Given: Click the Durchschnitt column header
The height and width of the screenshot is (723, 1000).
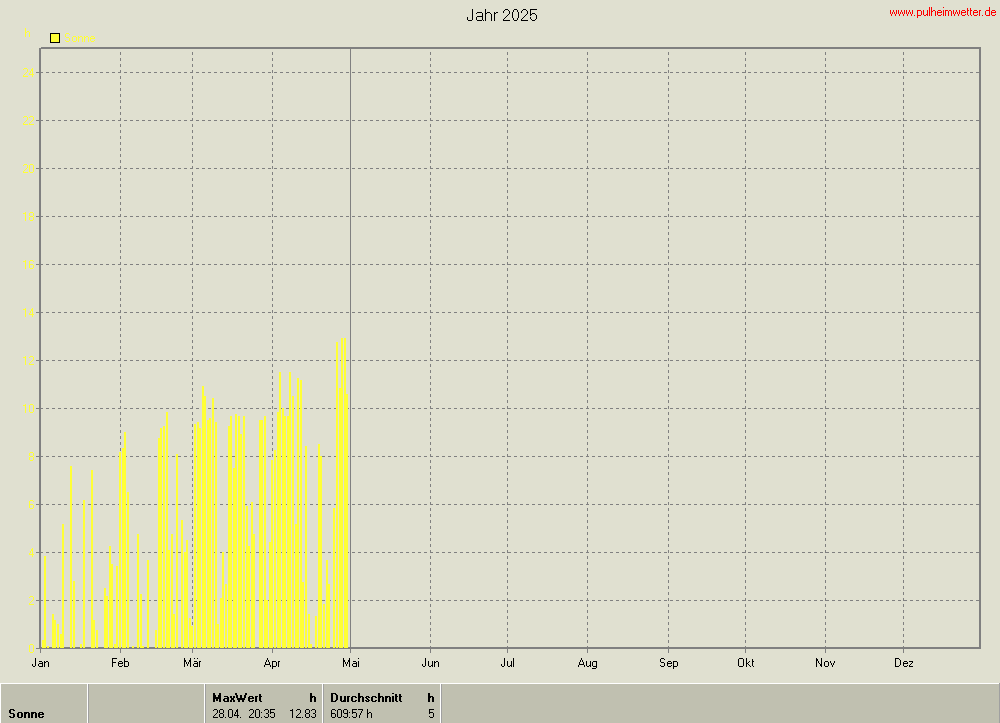Looking at the screenshot, I should coord(366,698).
